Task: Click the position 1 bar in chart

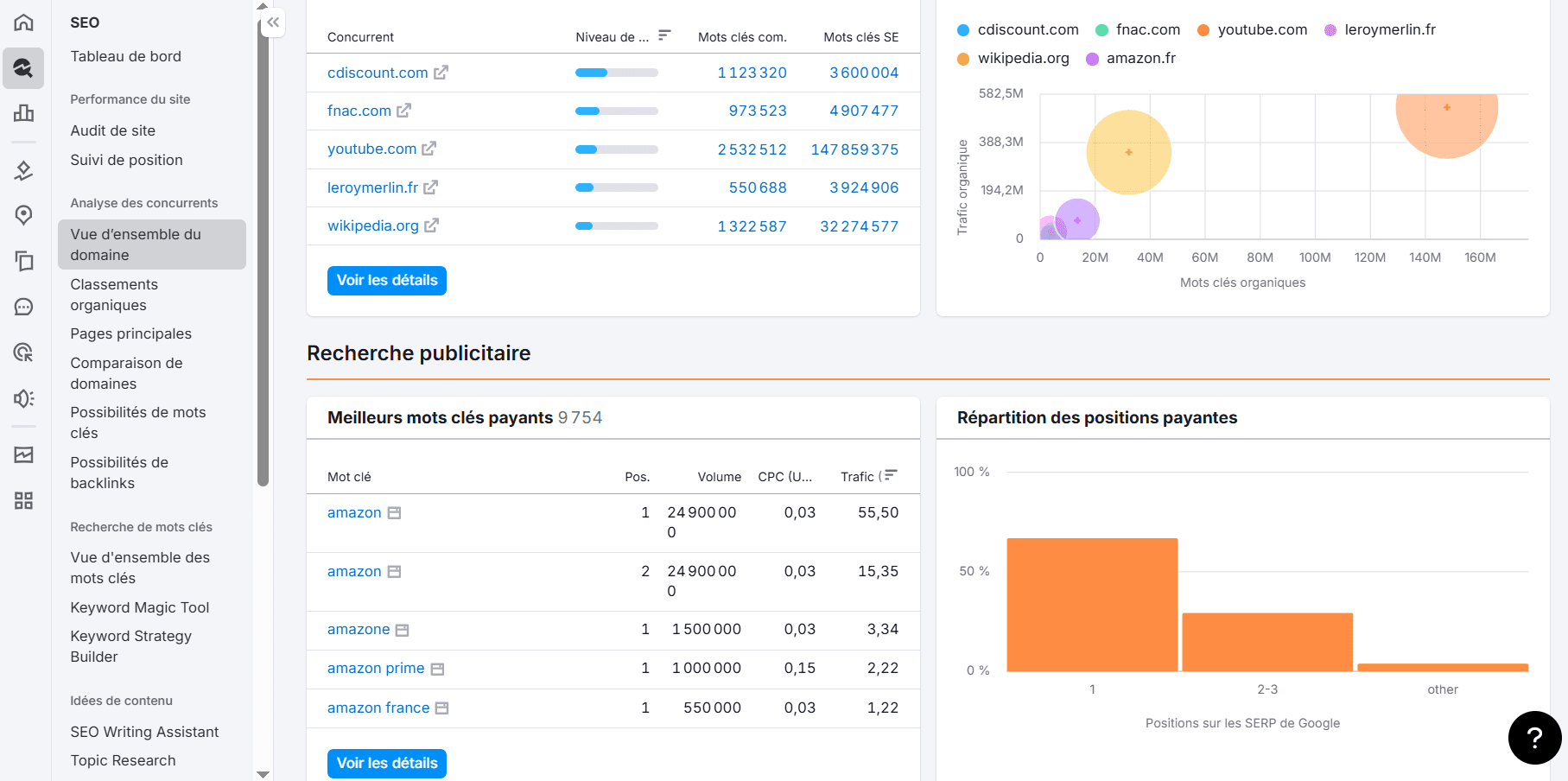Action: point(1092,605)
